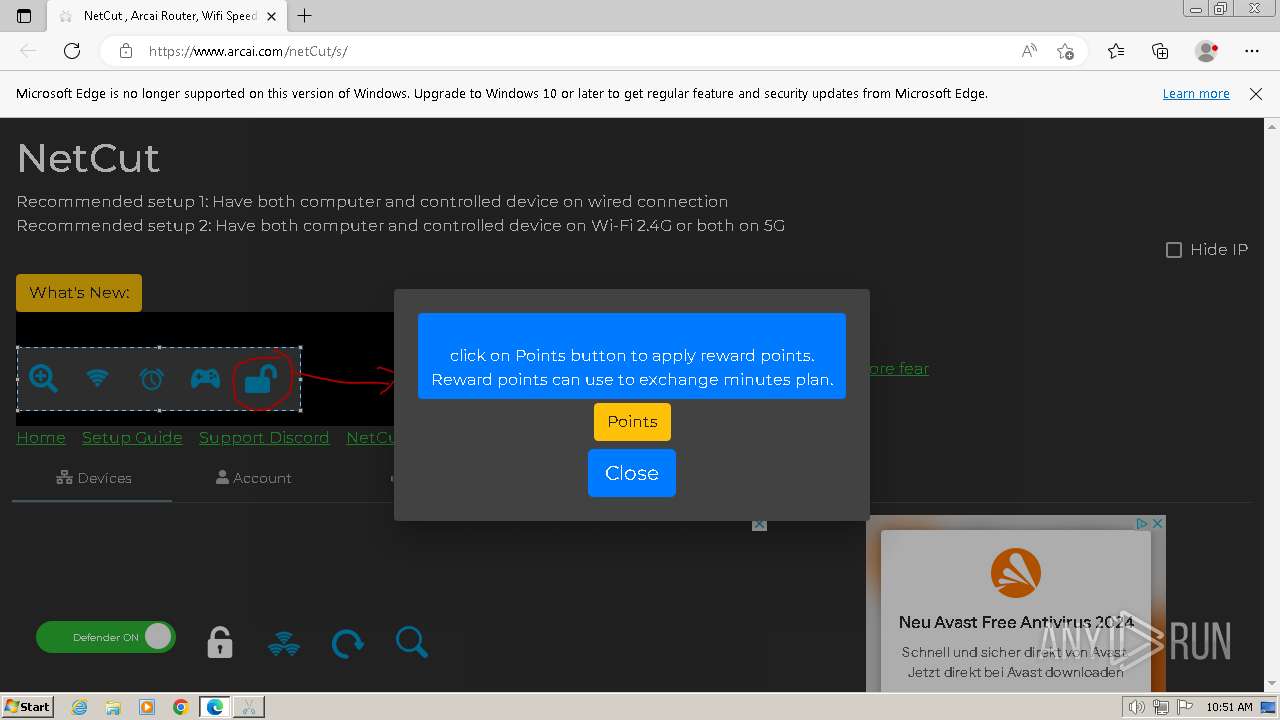Click the gamepad icon in banner
Viewport: 1280px width, 720px height.
point(205,378)
